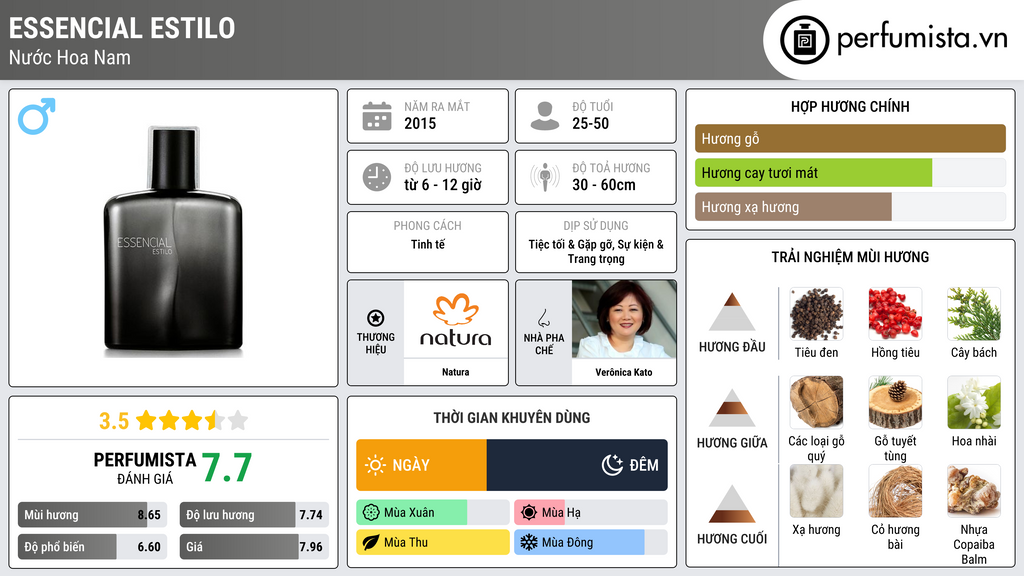Screen dimensions: 1024x576
Task: Click the Natura brand flower logo
Action: click(456, 310)
